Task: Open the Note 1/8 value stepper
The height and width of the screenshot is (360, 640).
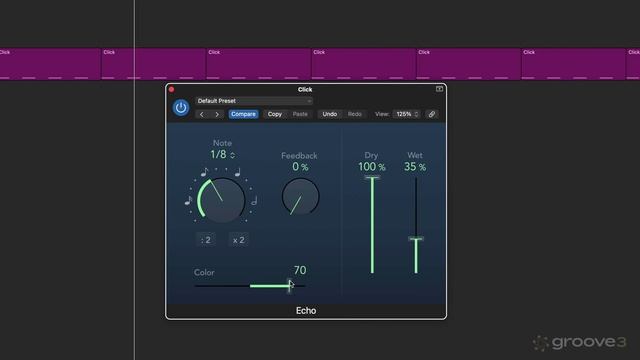Action: tap(222, 155)
